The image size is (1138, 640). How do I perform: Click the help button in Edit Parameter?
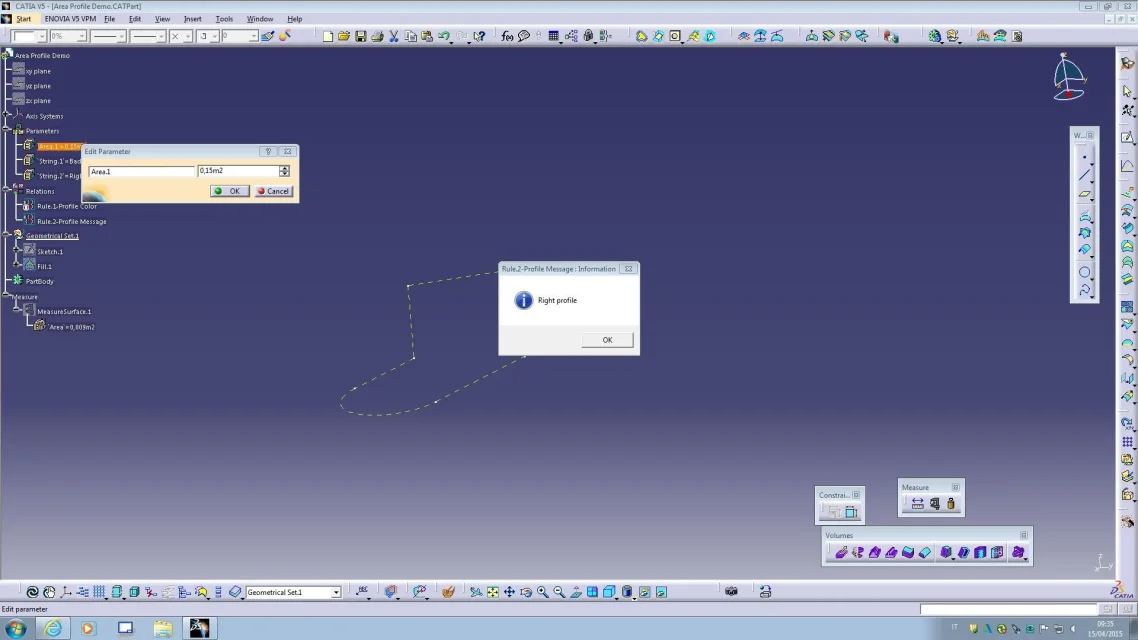[269, 152]
